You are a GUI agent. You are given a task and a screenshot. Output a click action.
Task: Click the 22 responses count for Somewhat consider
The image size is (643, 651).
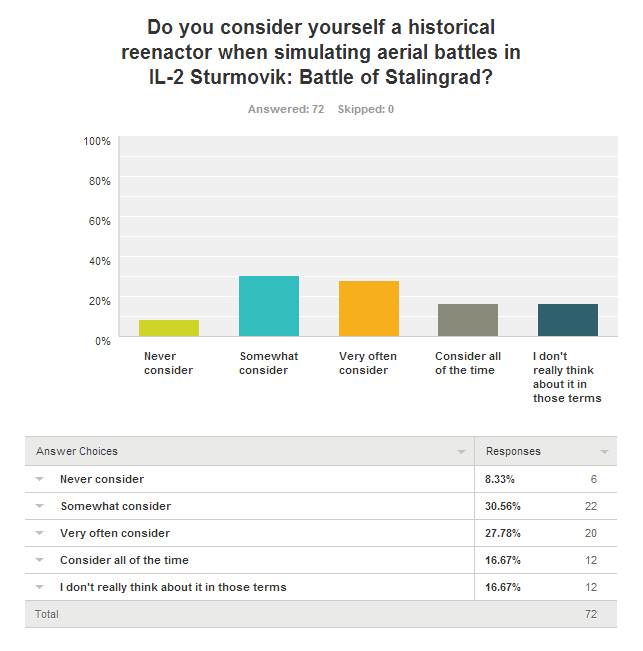[x=591, y=506]
